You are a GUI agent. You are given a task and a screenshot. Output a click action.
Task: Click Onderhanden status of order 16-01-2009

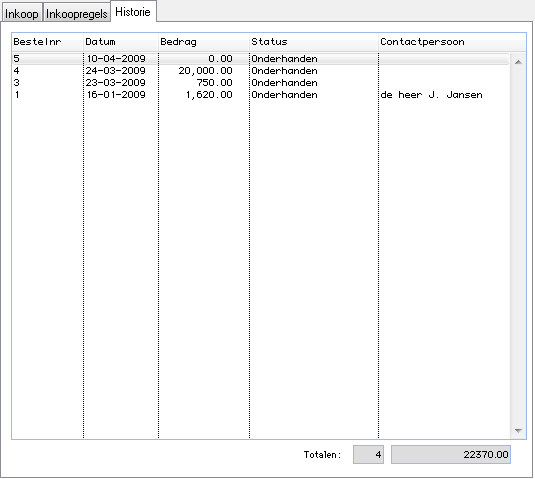click(x=284, y=95)
